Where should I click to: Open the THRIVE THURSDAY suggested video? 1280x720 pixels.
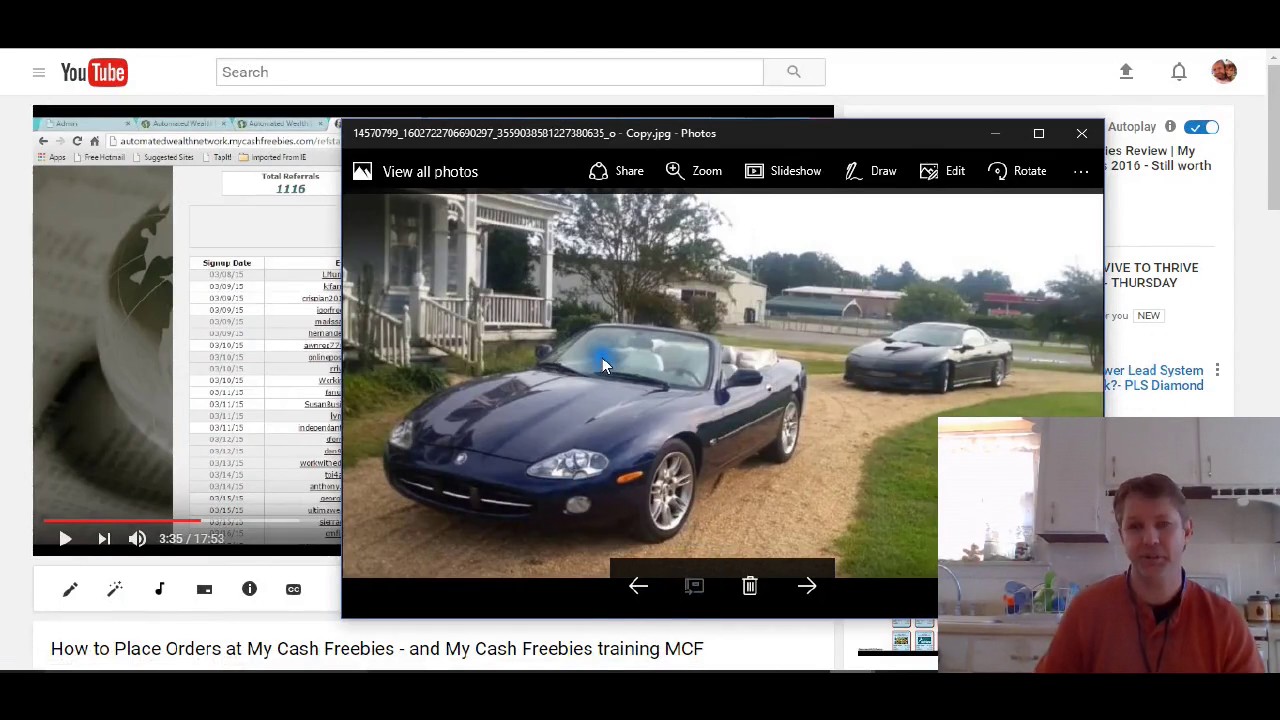(1151, 275)
